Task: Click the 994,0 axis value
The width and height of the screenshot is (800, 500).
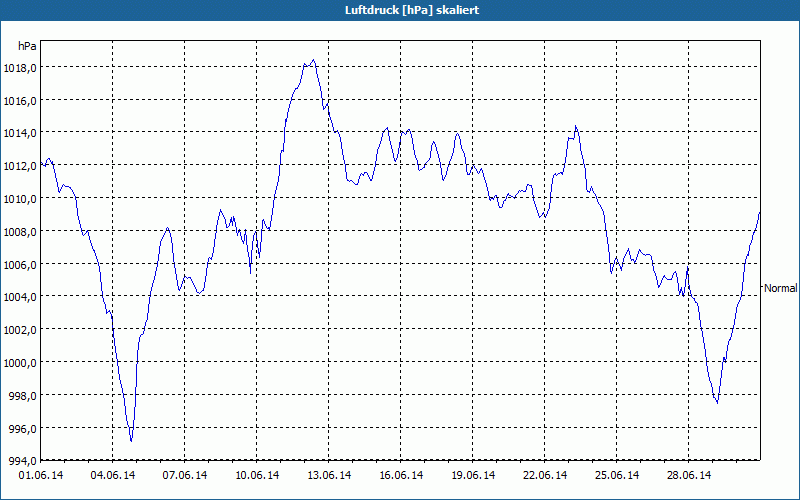Action: (x=23, y=461)
